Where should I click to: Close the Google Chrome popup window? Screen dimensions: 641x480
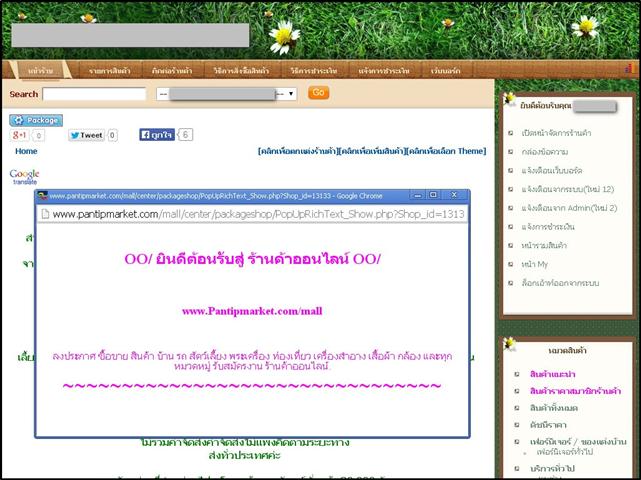pos(454,195)
